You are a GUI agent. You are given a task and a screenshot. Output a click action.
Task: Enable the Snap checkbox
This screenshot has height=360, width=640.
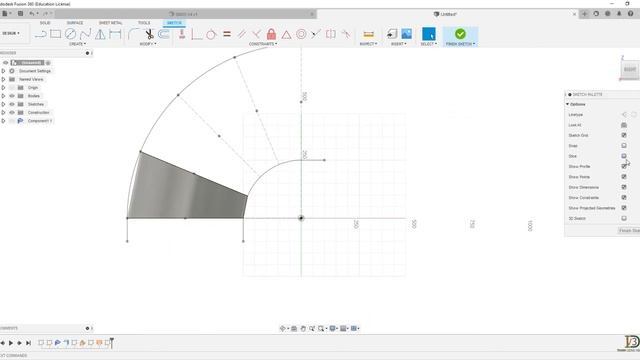click(x=624, y=145)
